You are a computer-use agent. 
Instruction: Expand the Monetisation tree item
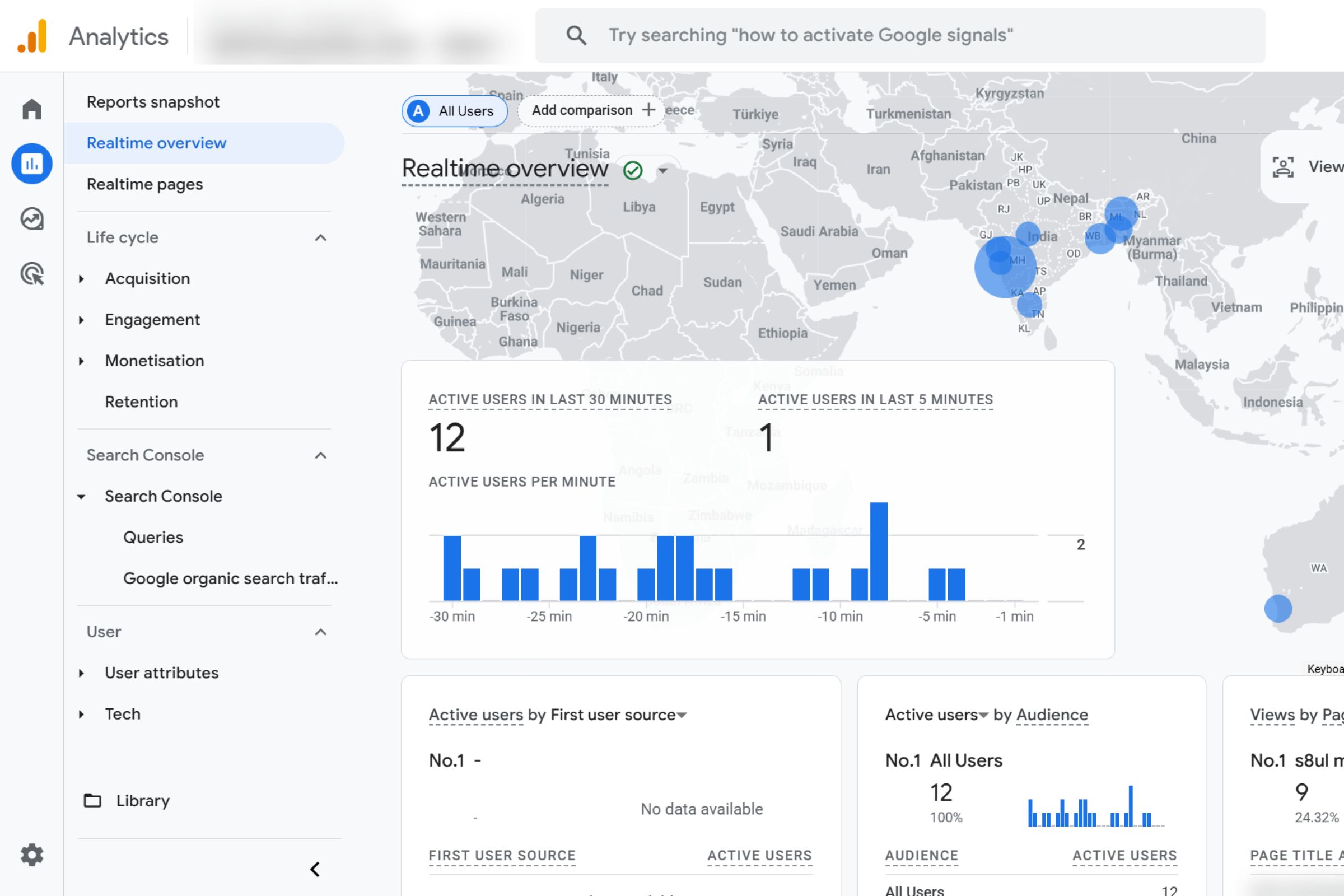point(81,361)
